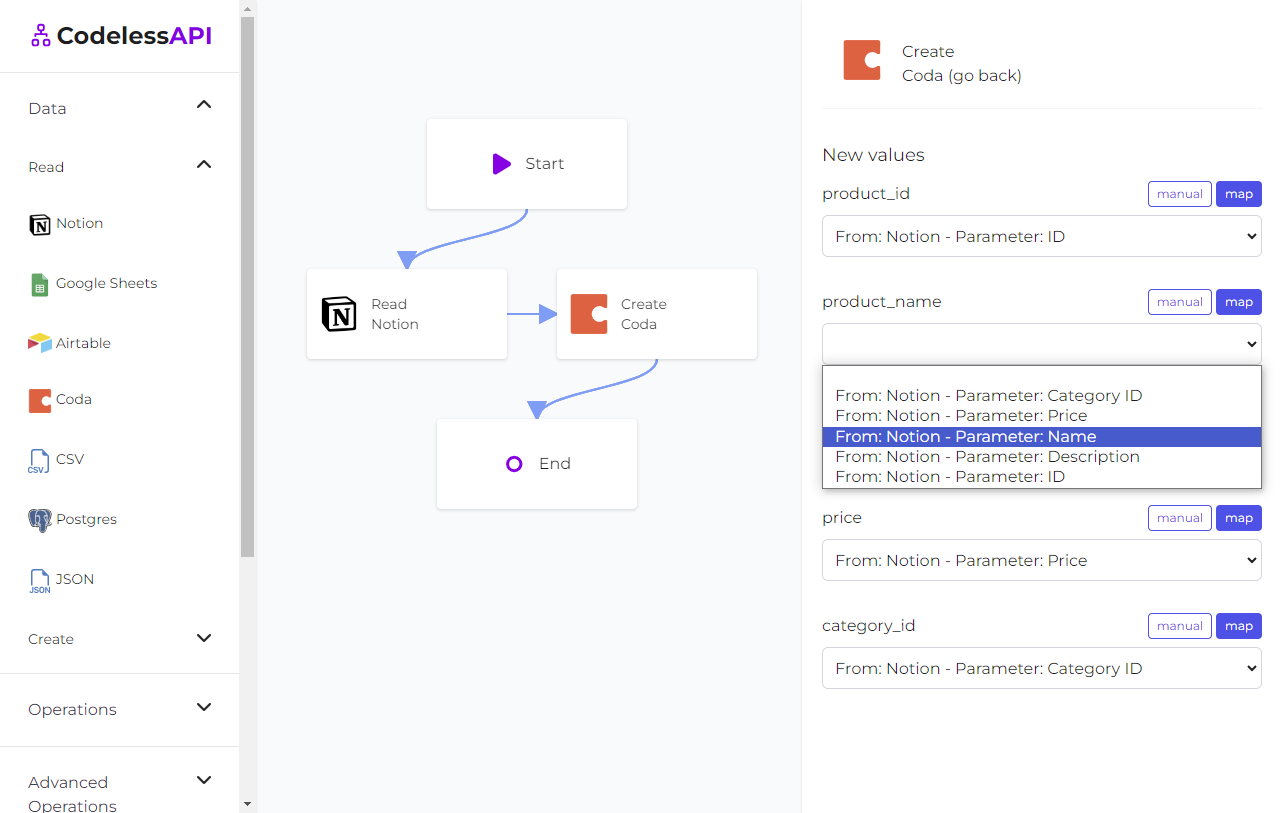Click the Postgres label in the sidebar
The image size is (1282, 813).
[x=86, y=519]
